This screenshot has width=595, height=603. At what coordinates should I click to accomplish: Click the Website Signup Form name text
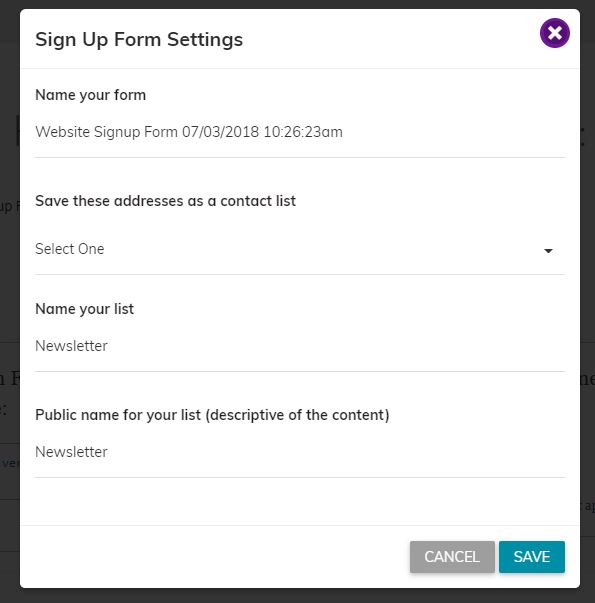point(189,132)
